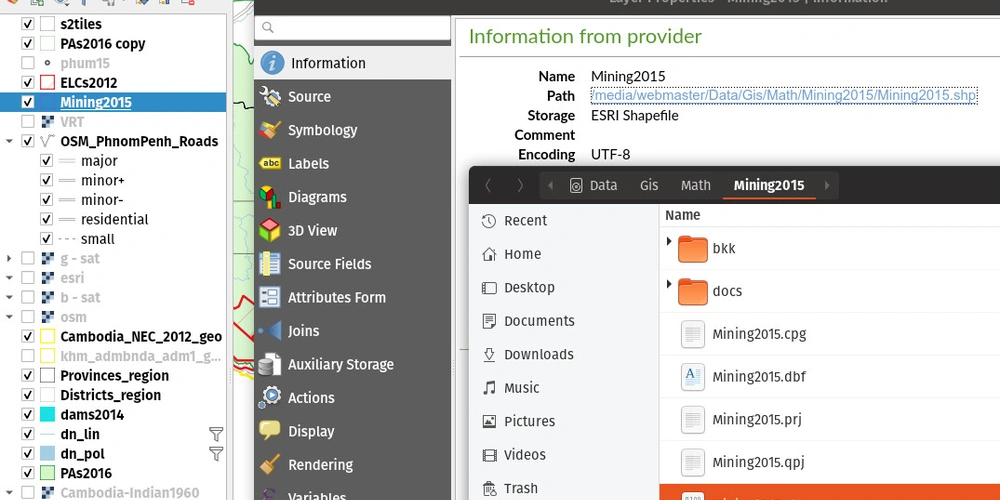Click the PAs2016 green color swatch
Viewport: 1000px width, 500px height.
[x=48, y=473]
